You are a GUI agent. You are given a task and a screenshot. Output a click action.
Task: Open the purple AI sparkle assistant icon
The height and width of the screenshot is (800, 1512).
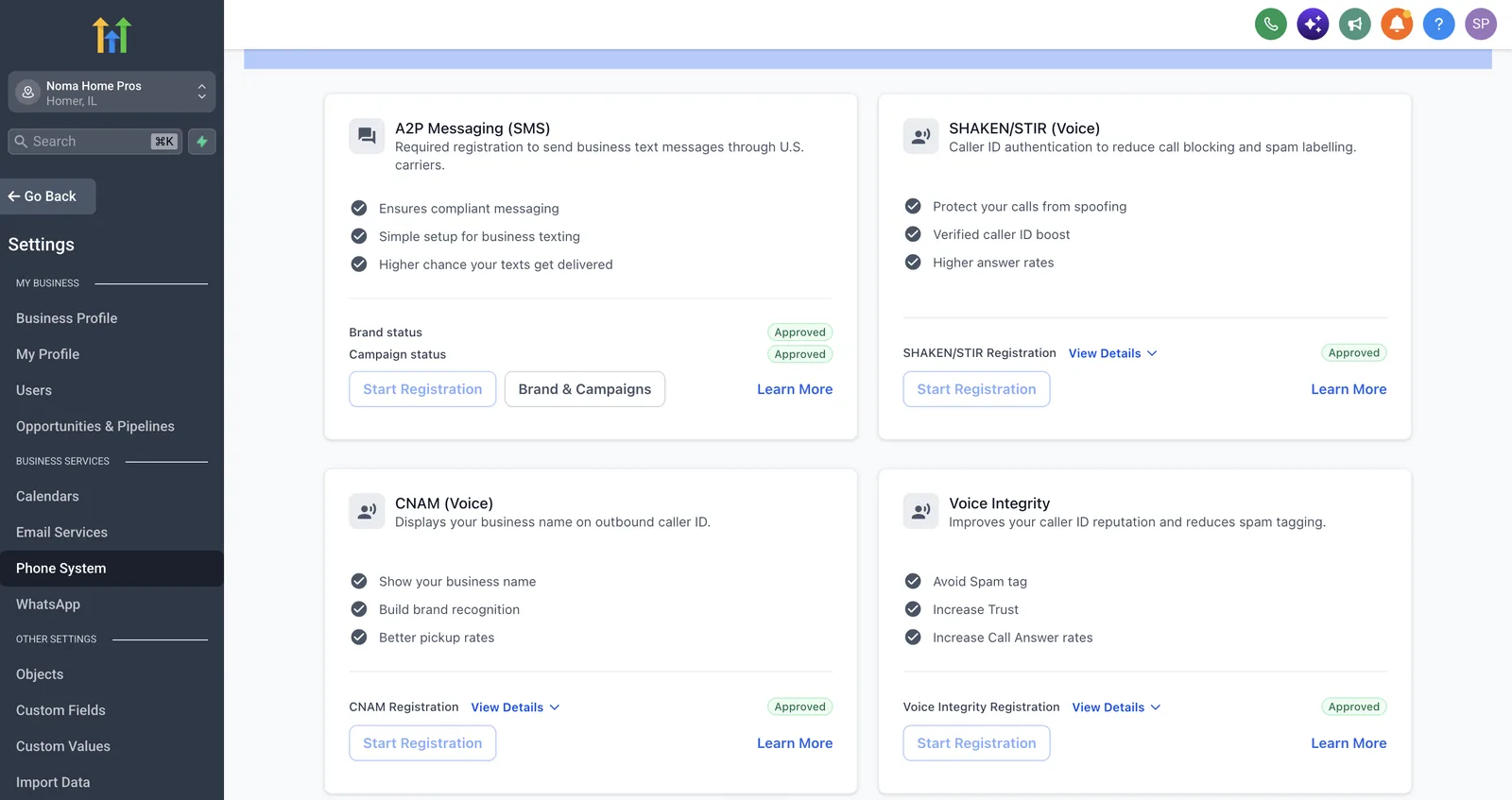[x=1313, y=24]
